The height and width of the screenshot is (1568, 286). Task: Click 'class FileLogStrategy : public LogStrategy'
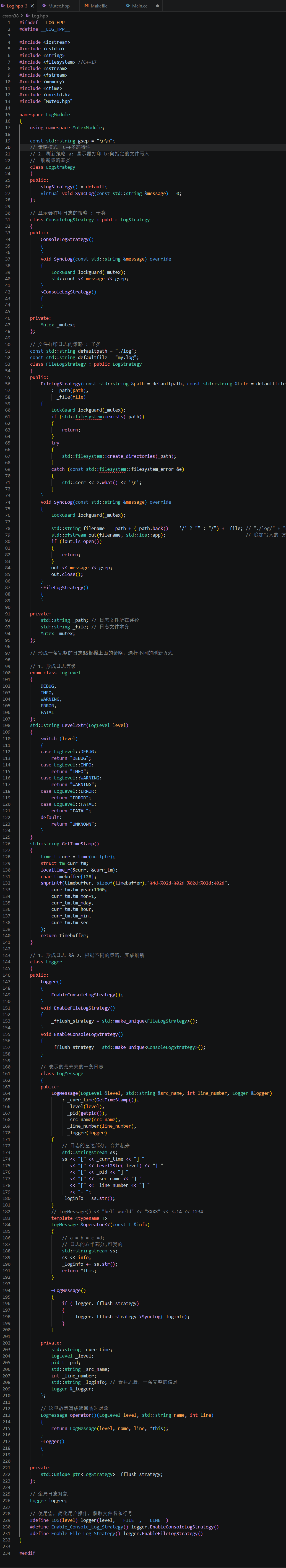86,364
